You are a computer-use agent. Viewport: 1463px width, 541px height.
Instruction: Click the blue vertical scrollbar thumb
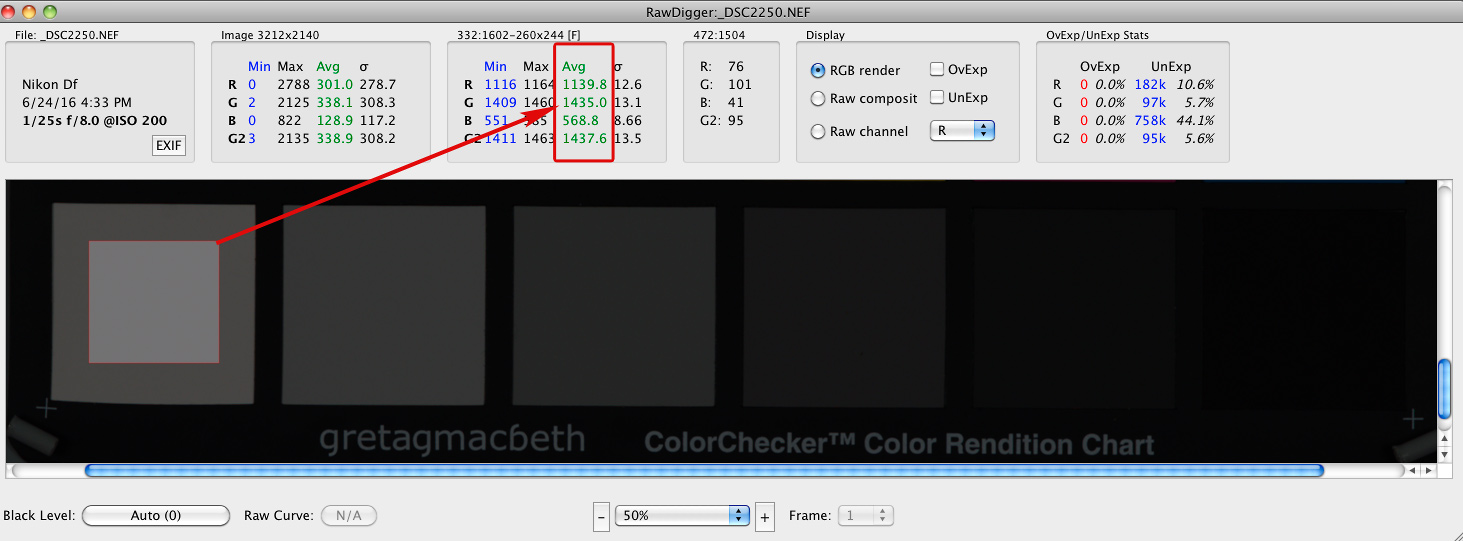(1443, 391)
